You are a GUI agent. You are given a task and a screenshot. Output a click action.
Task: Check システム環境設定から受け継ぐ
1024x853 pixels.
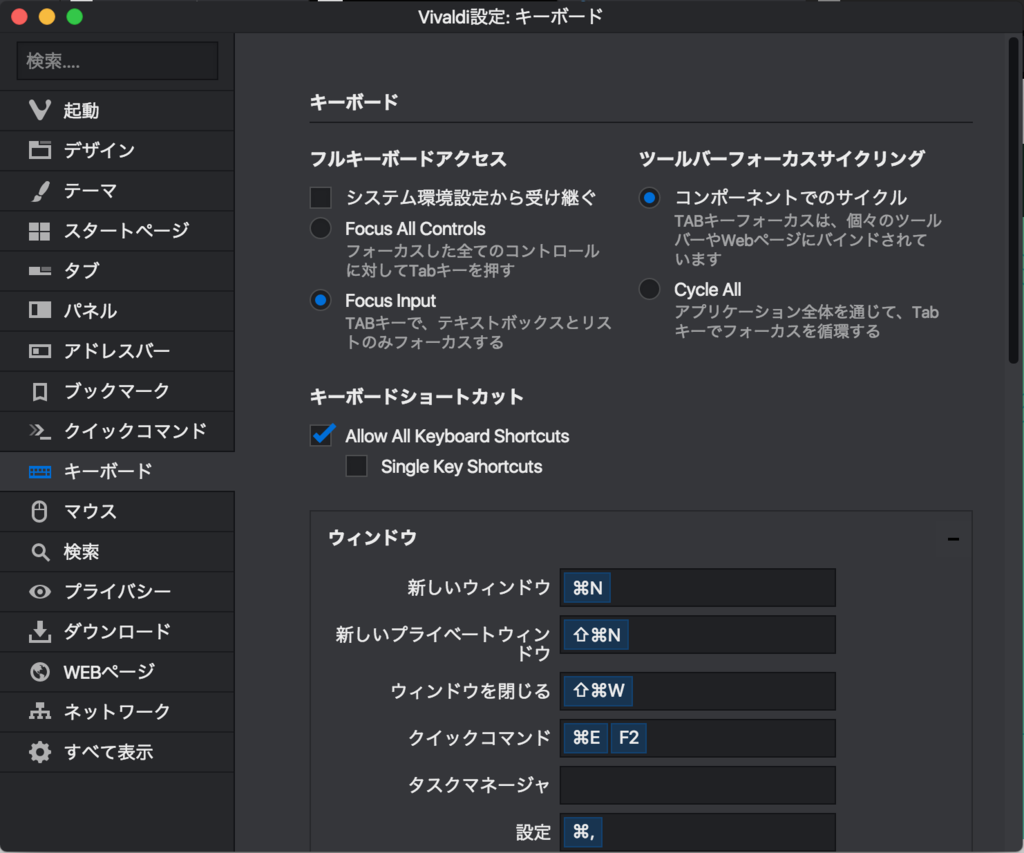[x=320, y=197]
